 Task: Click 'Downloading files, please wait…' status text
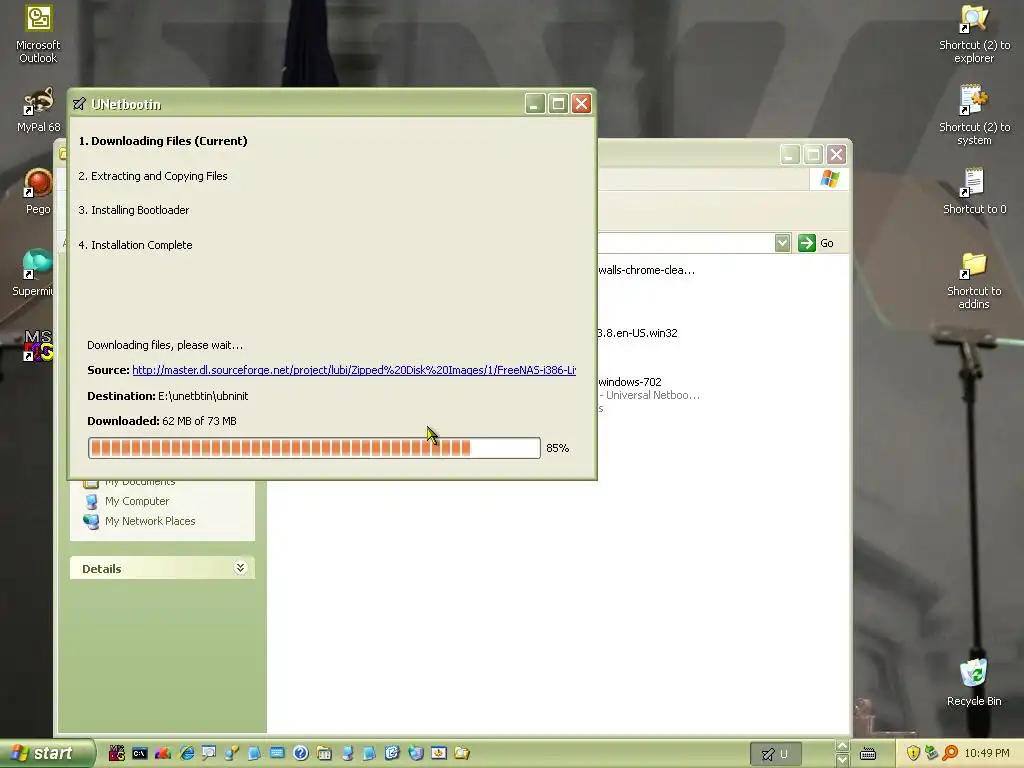165,345
